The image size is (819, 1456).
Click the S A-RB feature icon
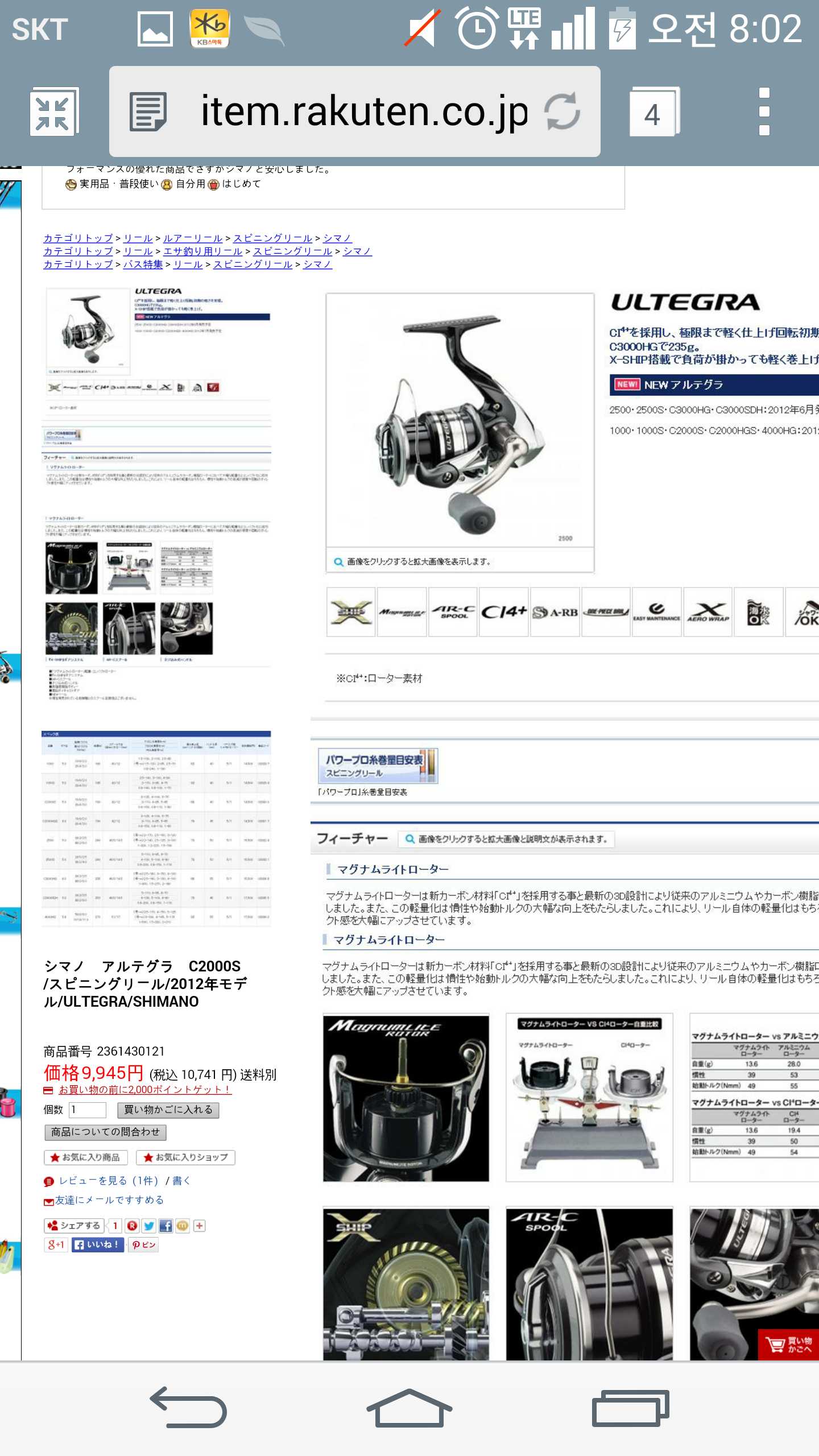tap(555, 611)
